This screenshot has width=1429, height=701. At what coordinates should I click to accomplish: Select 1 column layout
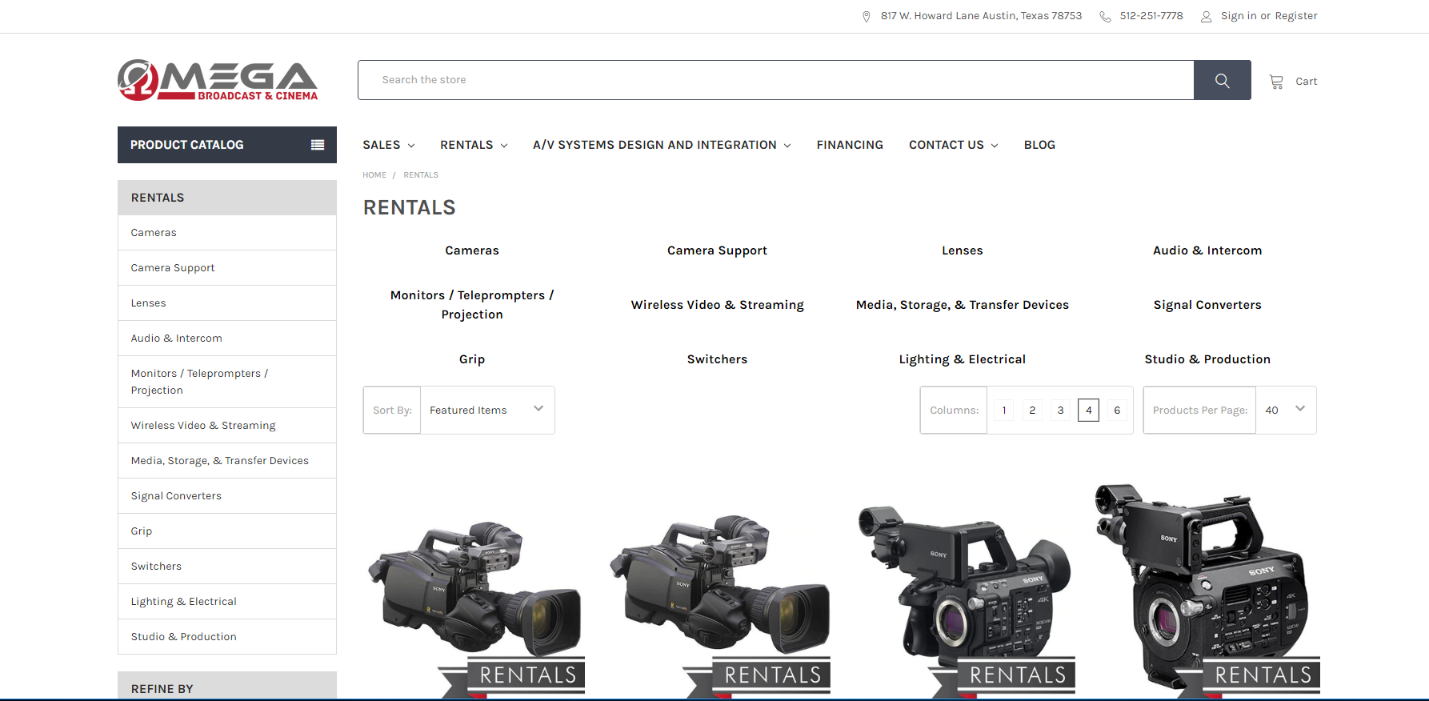pyautogui.click(x=1003, y=410)
